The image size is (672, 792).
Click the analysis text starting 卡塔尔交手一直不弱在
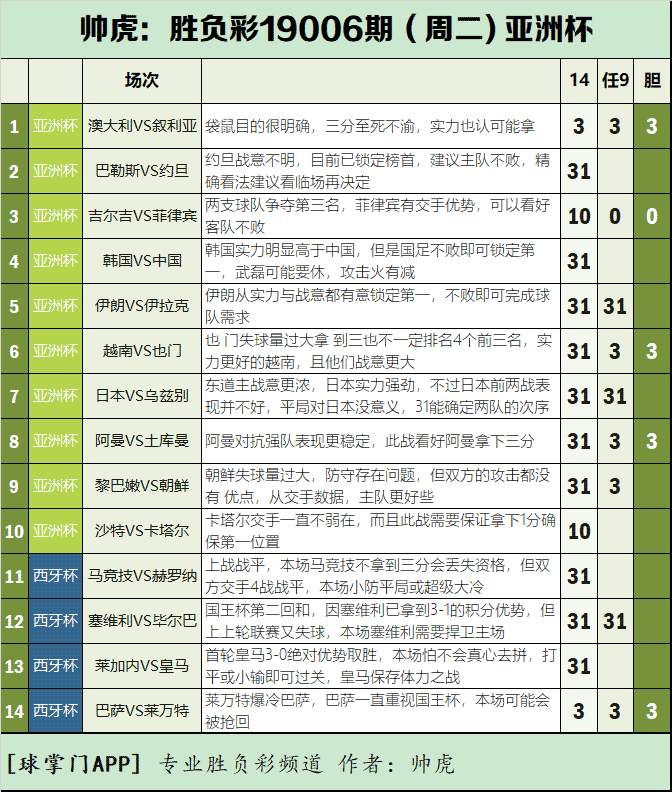pyautogui.click(x=380, y=531)
